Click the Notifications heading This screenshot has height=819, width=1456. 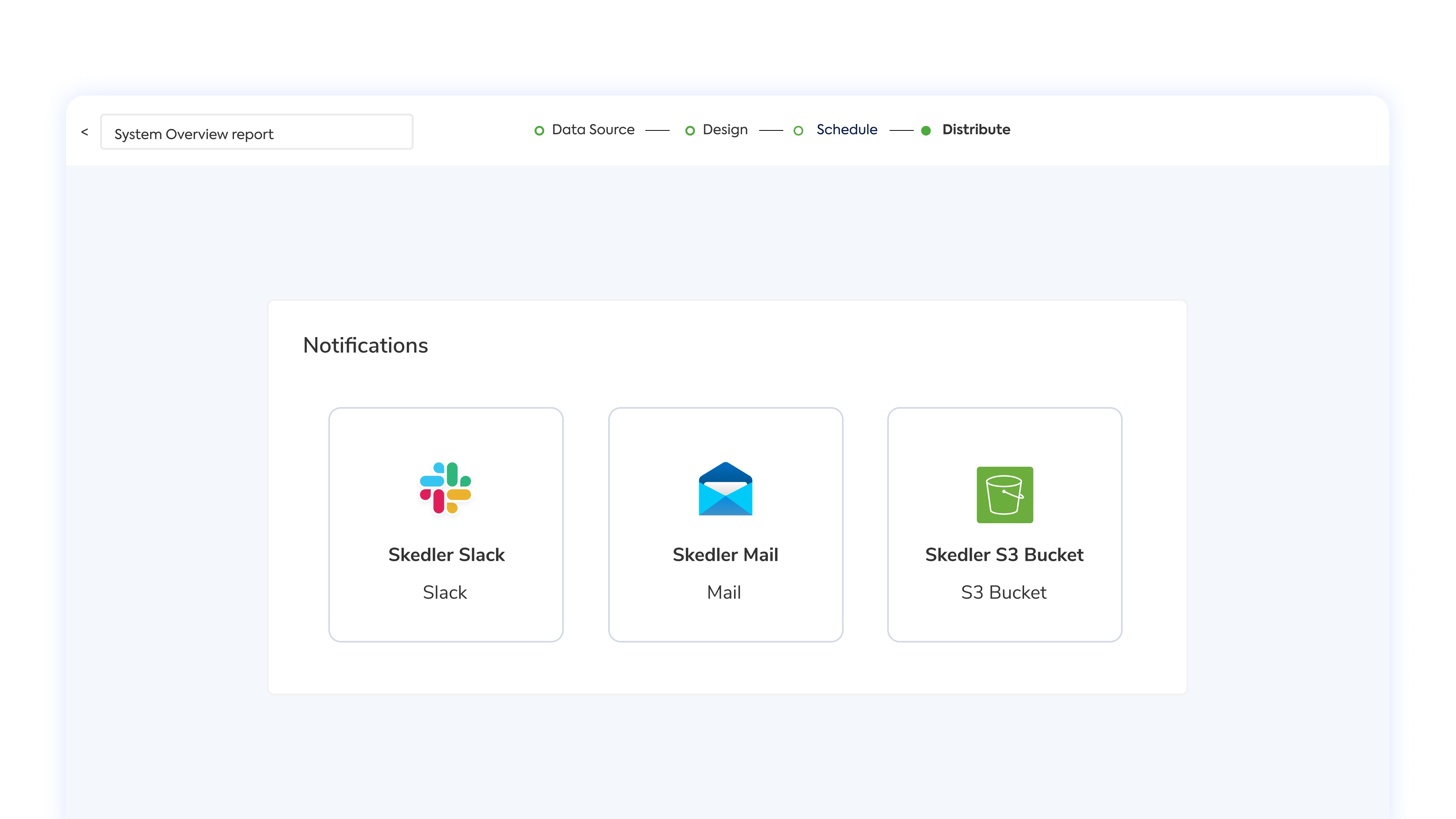point(365,345)
